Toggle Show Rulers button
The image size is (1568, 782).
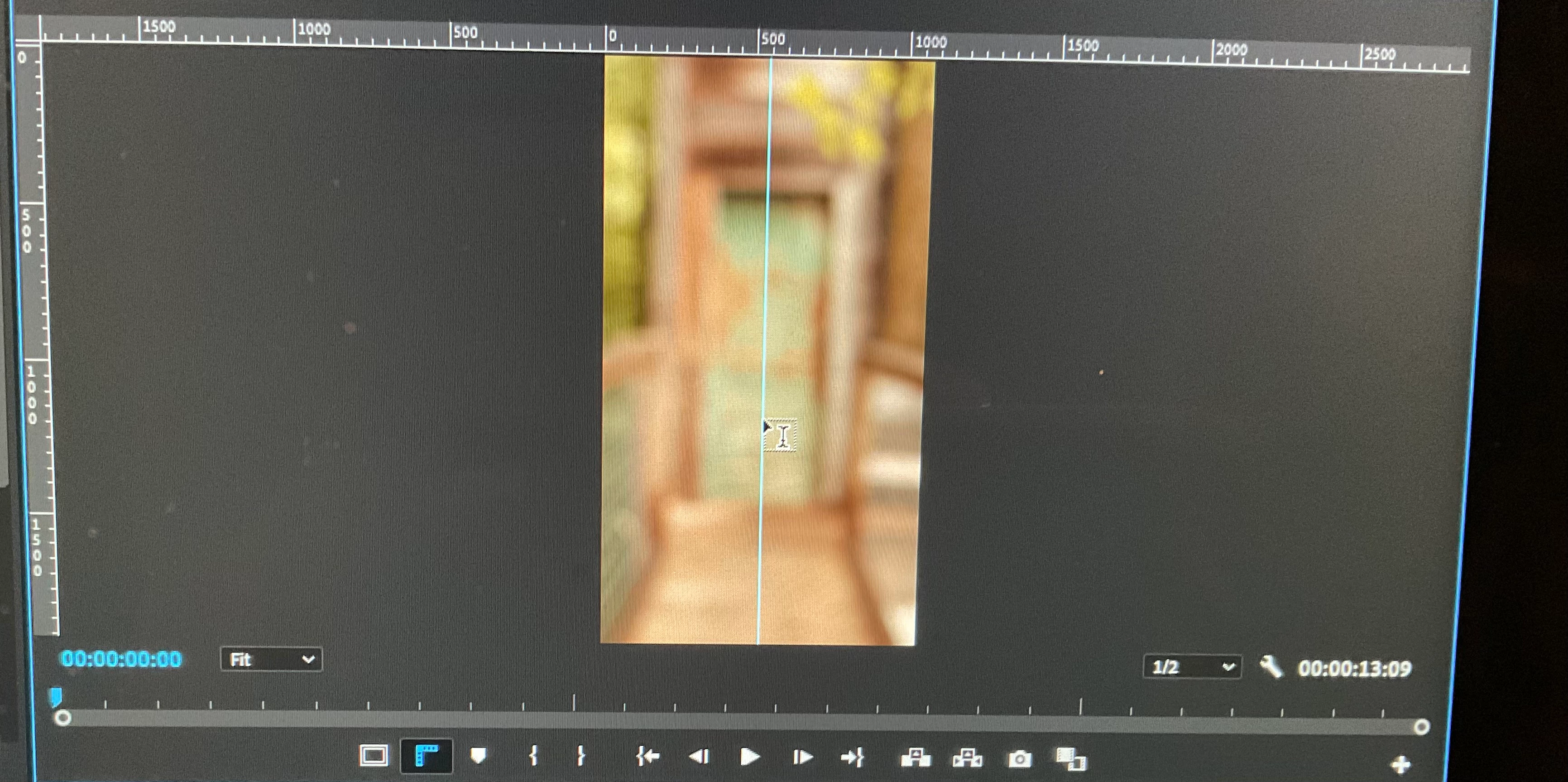click(x=426, y=756)
